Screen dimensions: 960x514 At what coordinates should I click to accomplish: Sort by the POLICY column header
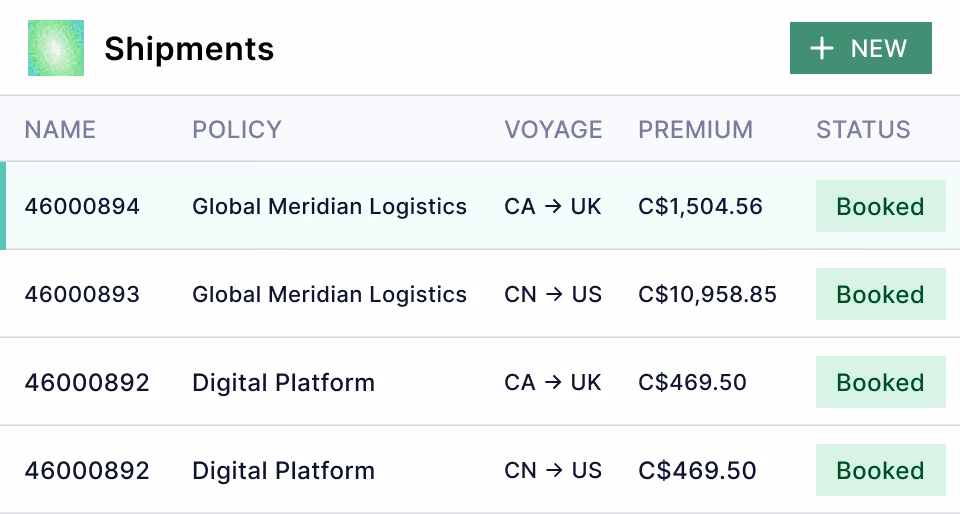pyautogui.click(x=237, y=130)
